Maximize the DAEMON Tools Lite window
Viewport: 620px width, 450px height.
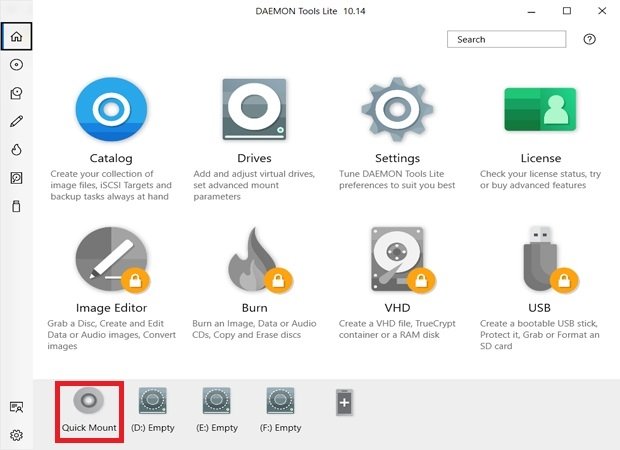[567, 11]
